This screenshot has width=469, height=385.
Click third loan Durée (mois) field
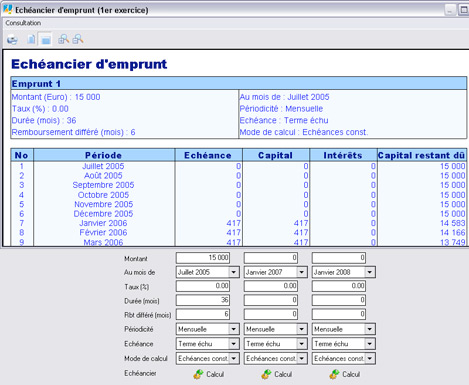pos(339,300)
